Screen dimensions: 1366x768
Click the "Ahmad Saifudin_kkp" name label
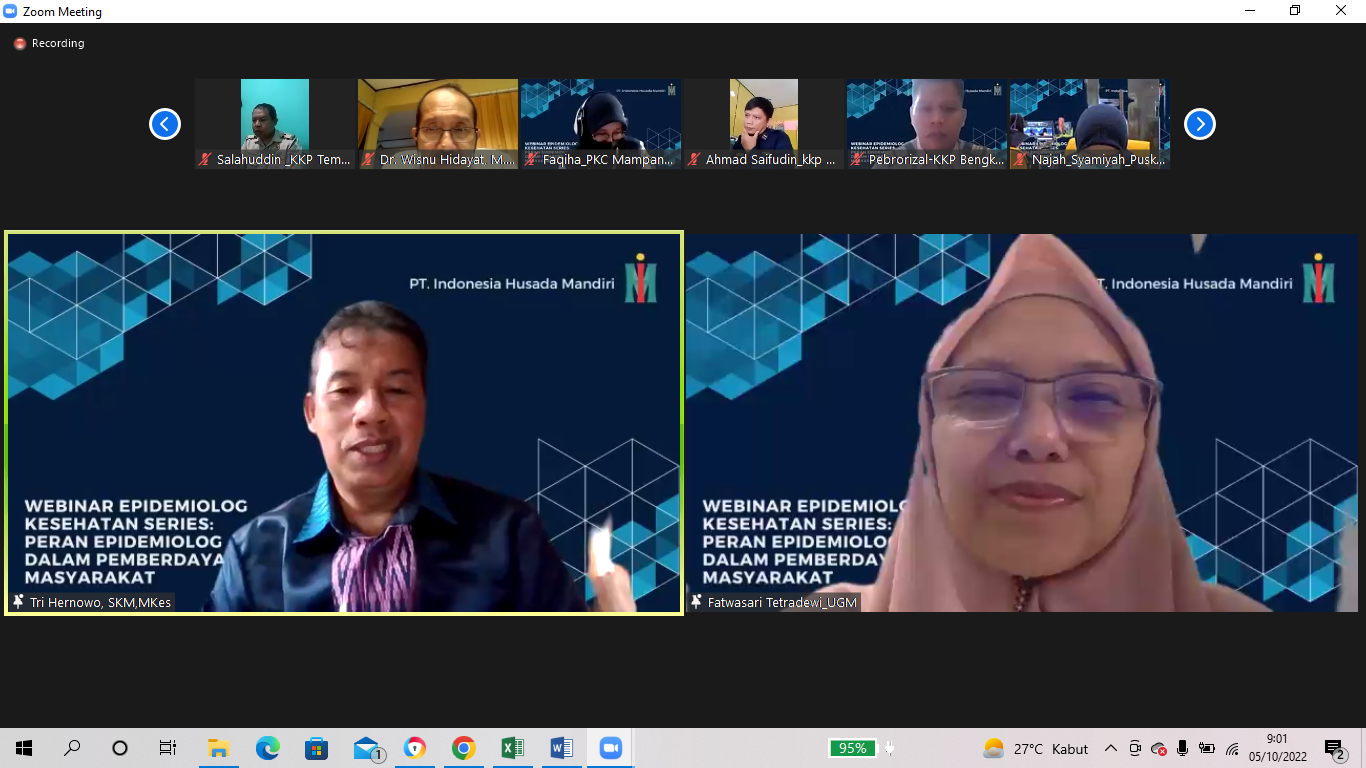click(x=771, y=160)
